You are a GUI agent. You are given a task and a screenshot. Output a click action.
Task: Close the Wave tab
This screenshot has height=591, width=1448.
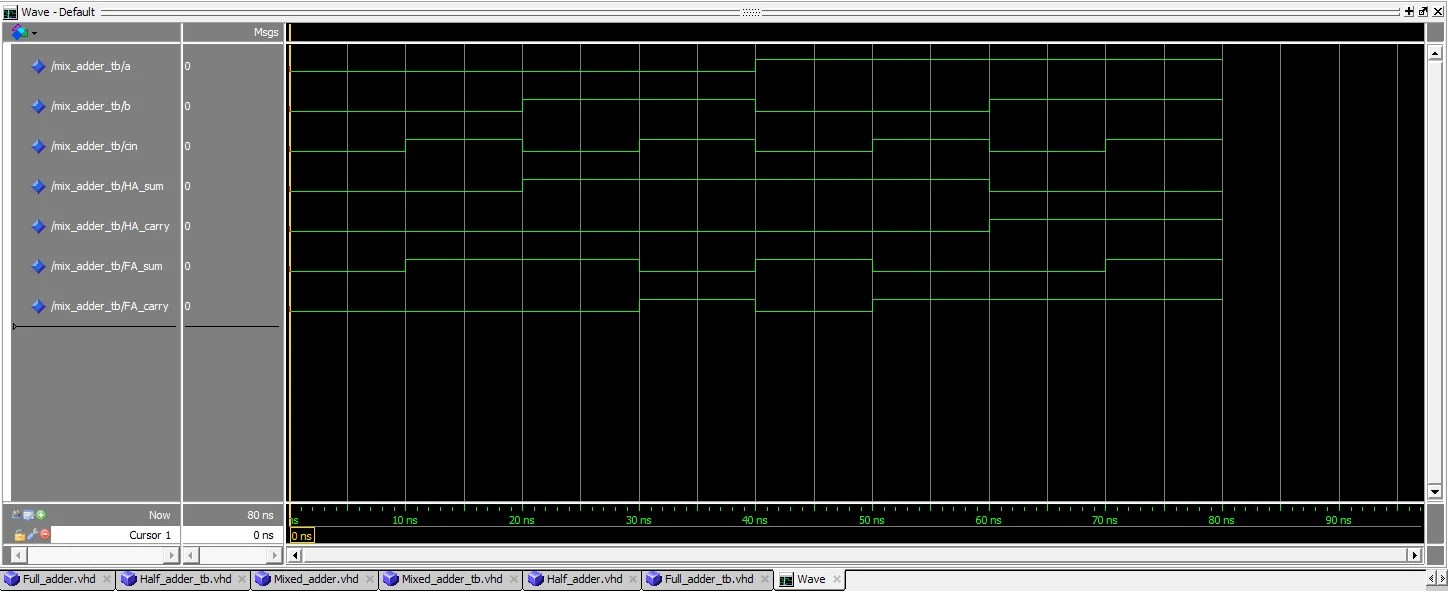pos(837,579)
